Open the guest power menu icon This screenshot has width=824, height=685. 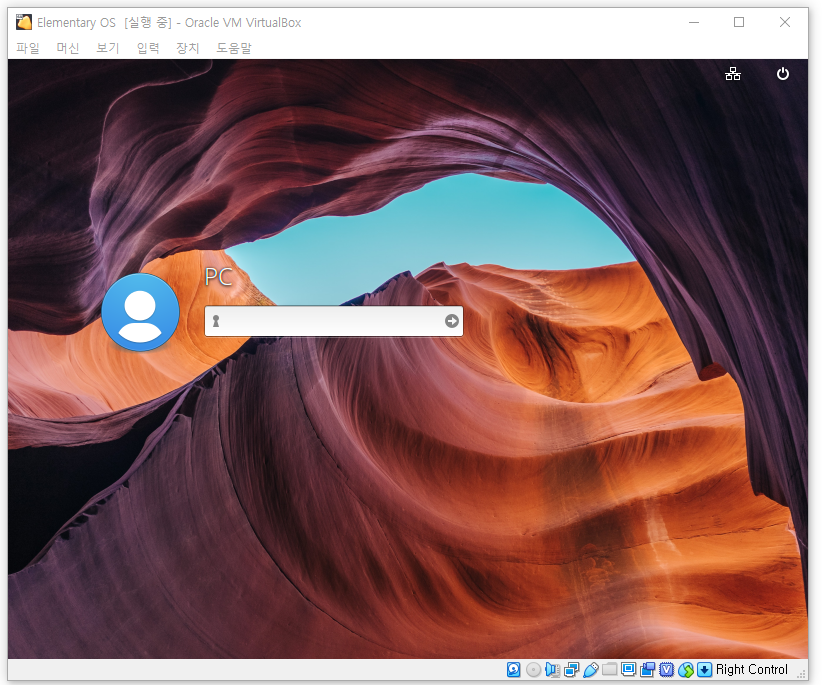(782, 74)
